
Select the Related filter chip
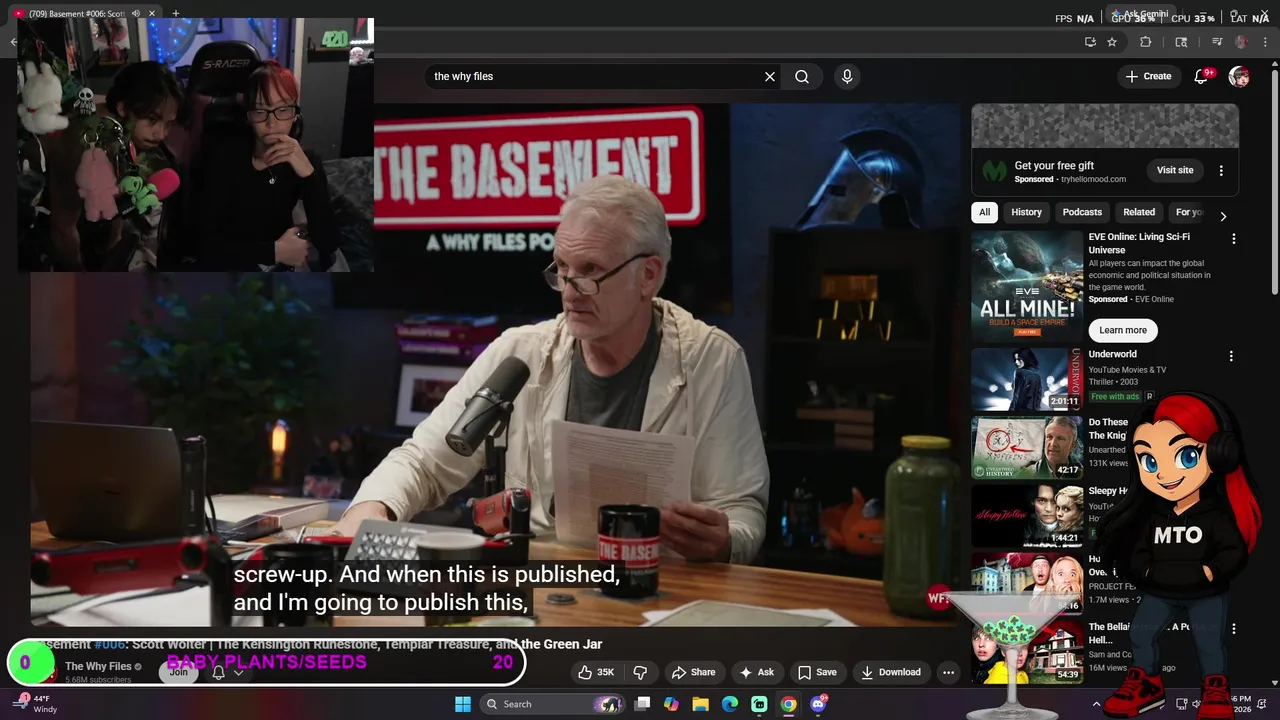[x=1139, y=212]
